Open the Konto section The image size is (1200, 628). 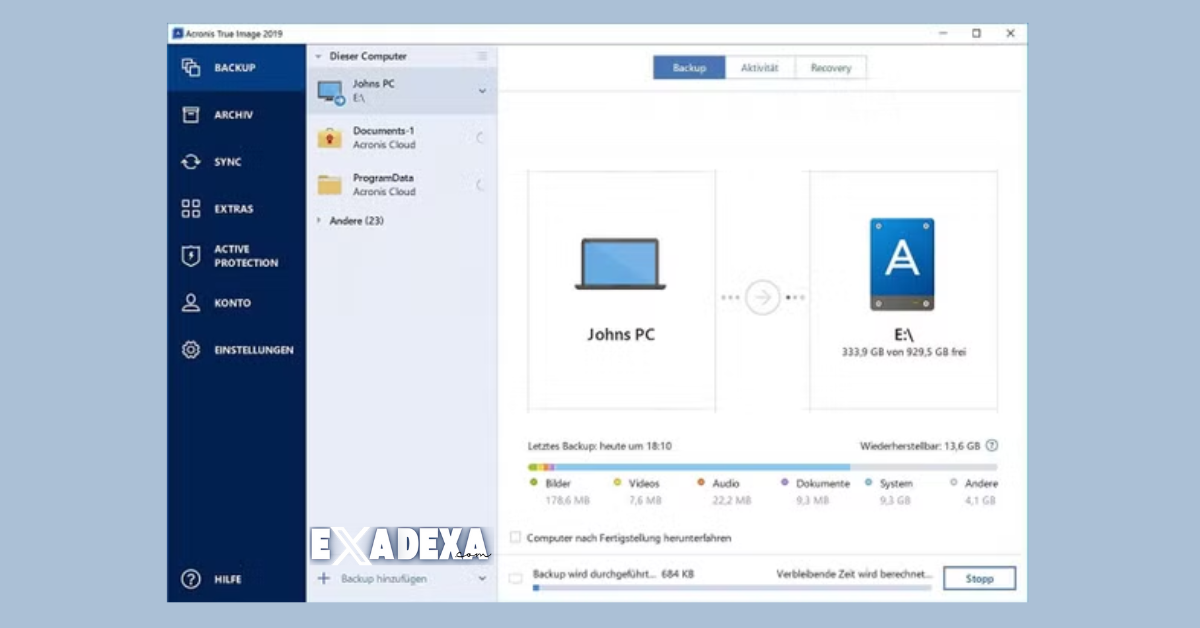tap(190, 303)
